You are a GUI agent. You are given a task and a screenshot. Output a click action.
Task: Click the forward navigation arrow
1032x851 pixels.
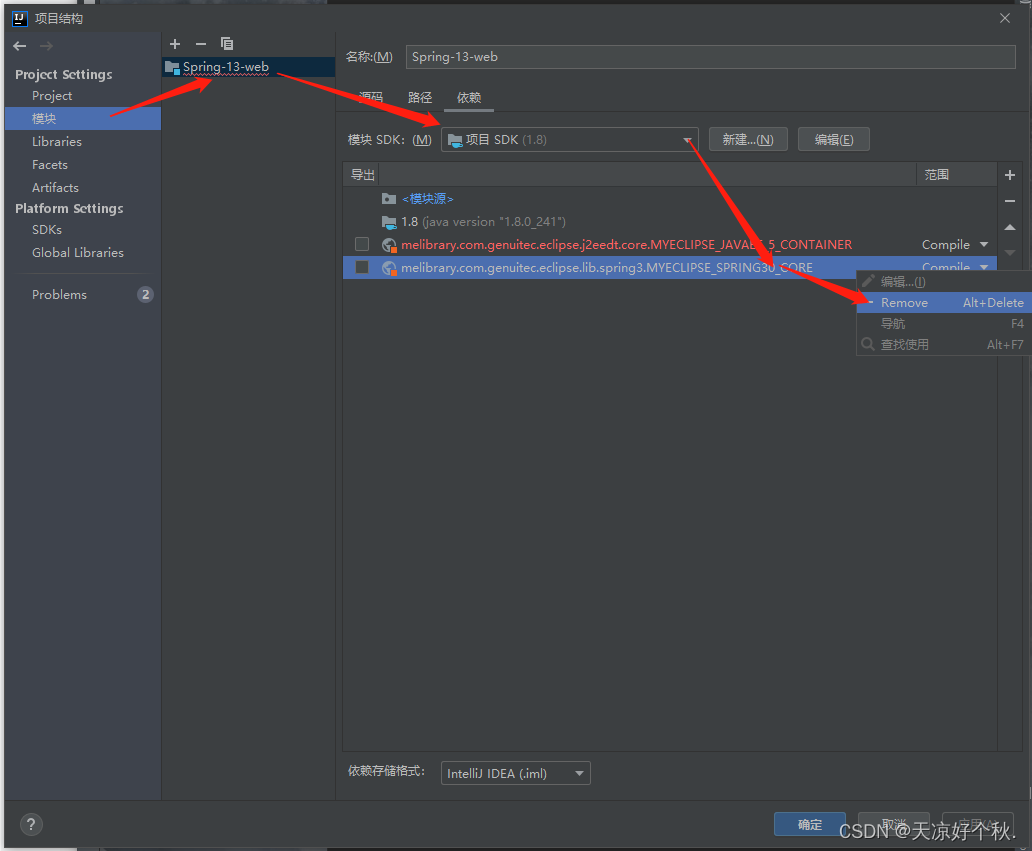tap(46, 46)
